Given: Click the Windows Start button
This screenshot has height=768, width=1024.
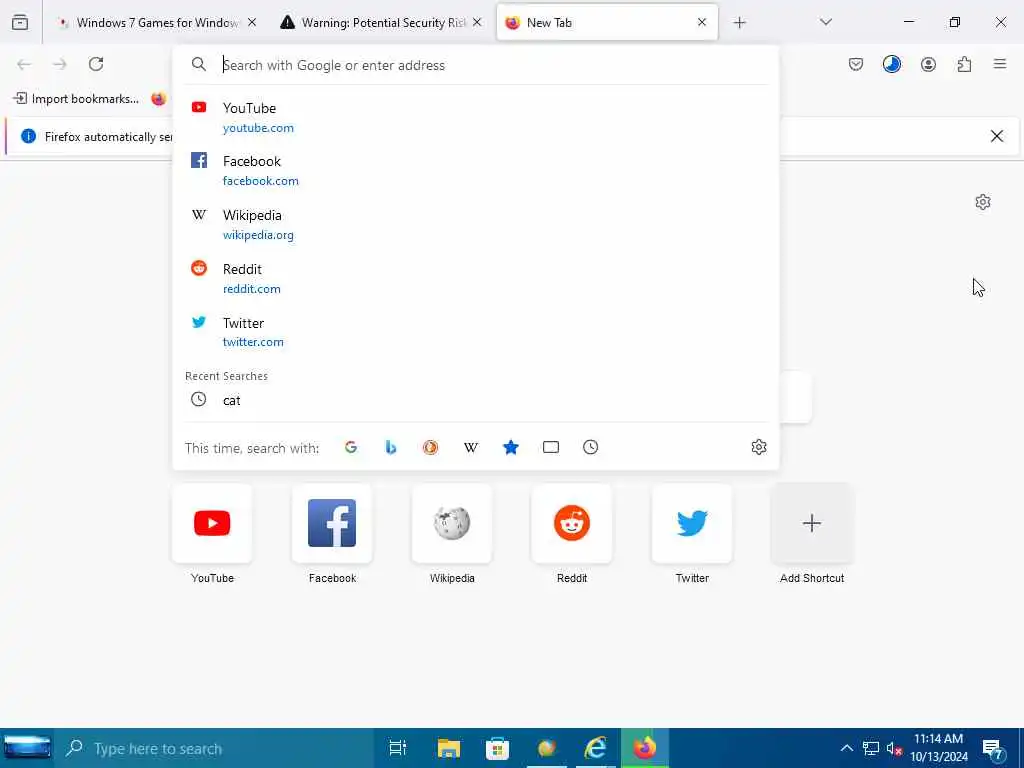Looking at the screenshot, I should click(x=27, y=748).
